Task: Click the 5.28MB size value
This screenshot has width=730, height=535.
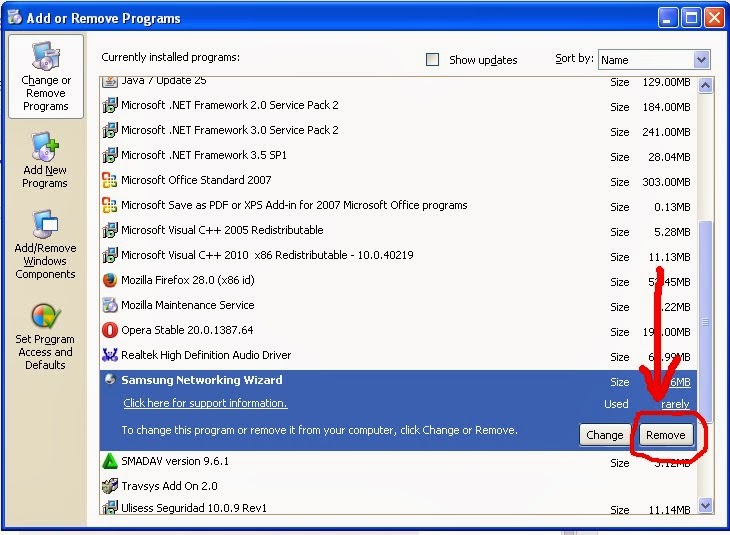Action: tap(672, 232)
